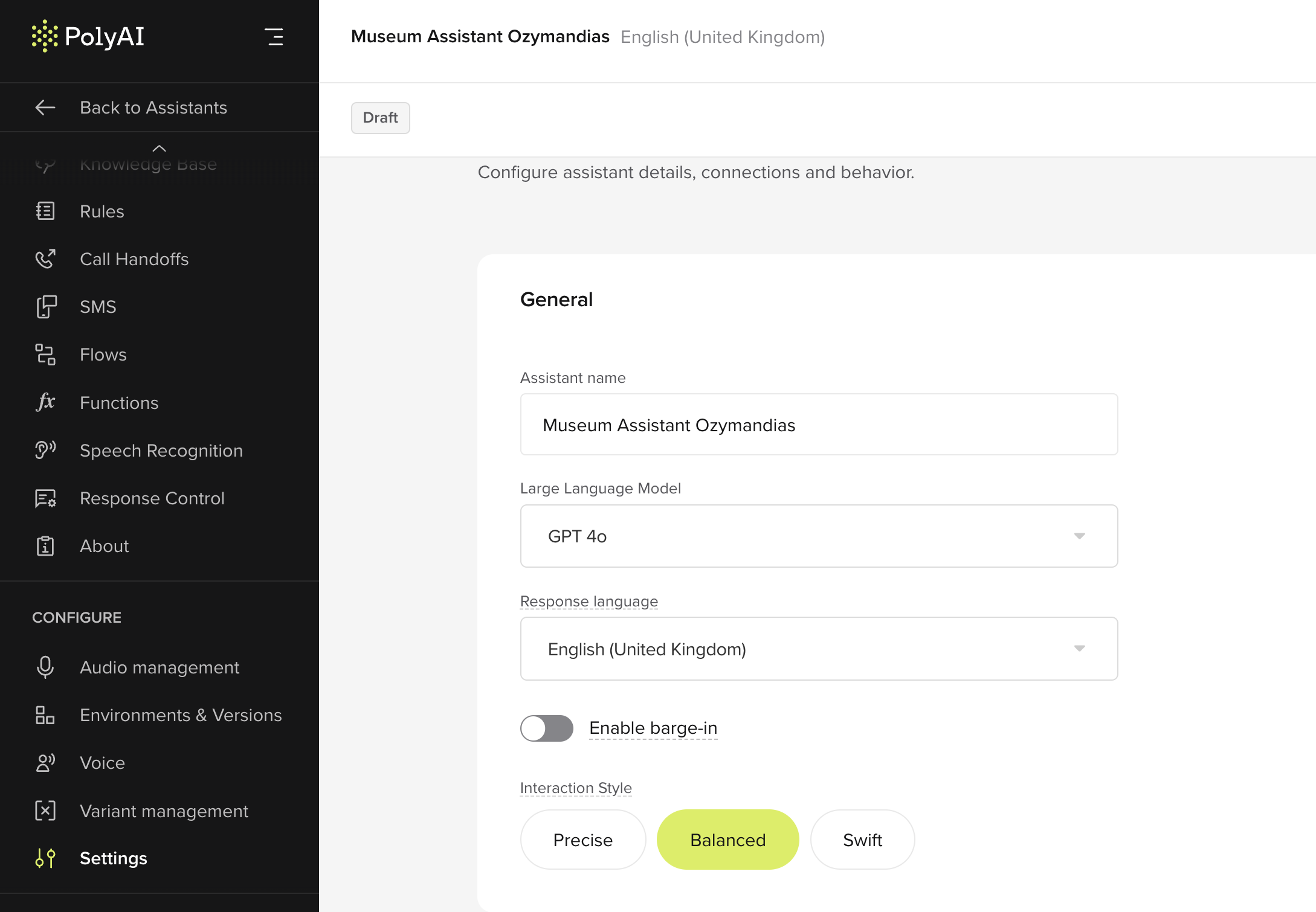1316x912 pixels.
Task: Go to Environments & Versions page
Action: point(181,715)
